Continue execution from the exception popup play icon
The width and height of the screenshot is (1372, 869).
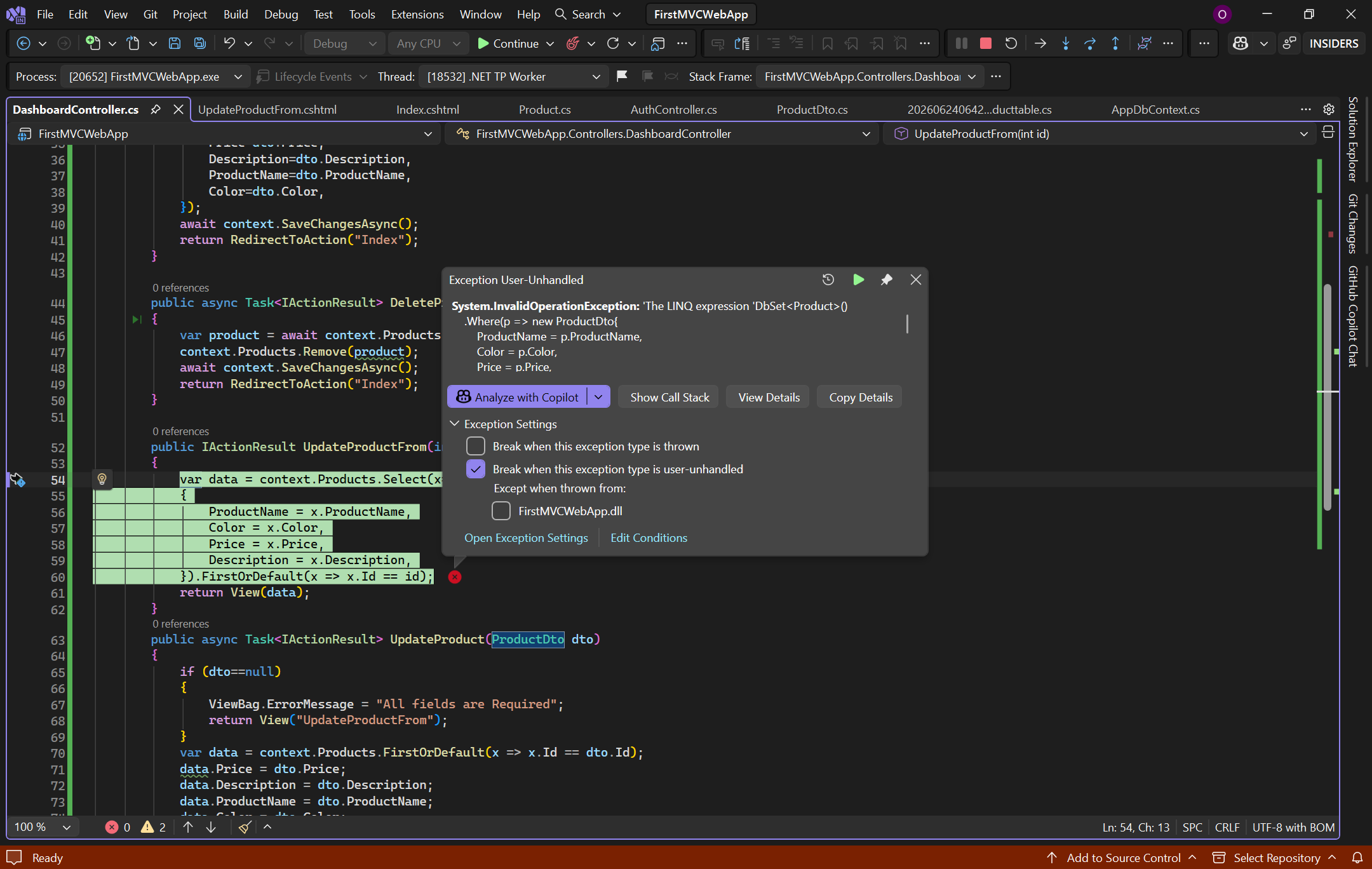pyautogui.click(x=858, y=280)
